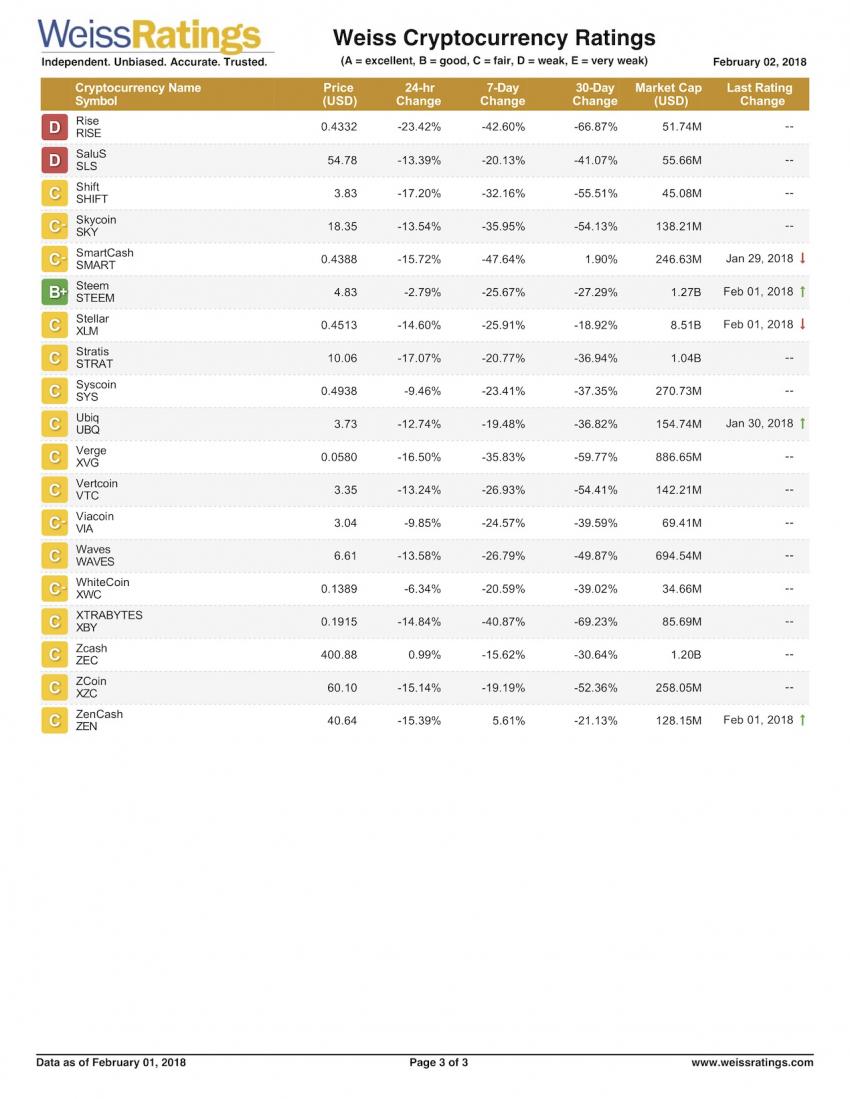The height and width of the screenshot is (1099, 850).
Task: Click the red D rating badge for Rise
Action: pos(54,127)
